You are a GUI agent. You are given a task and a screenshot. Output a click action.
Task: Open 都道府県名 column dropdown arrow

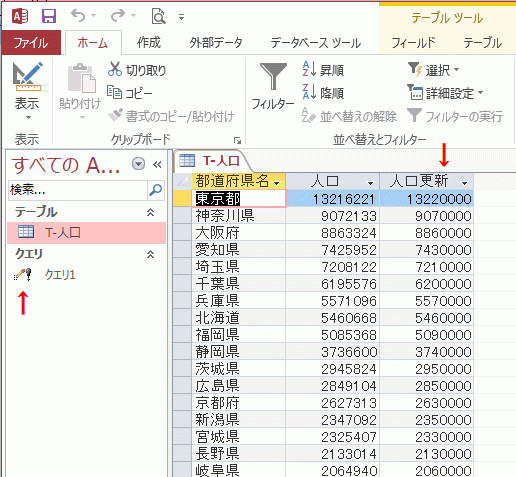277,183
